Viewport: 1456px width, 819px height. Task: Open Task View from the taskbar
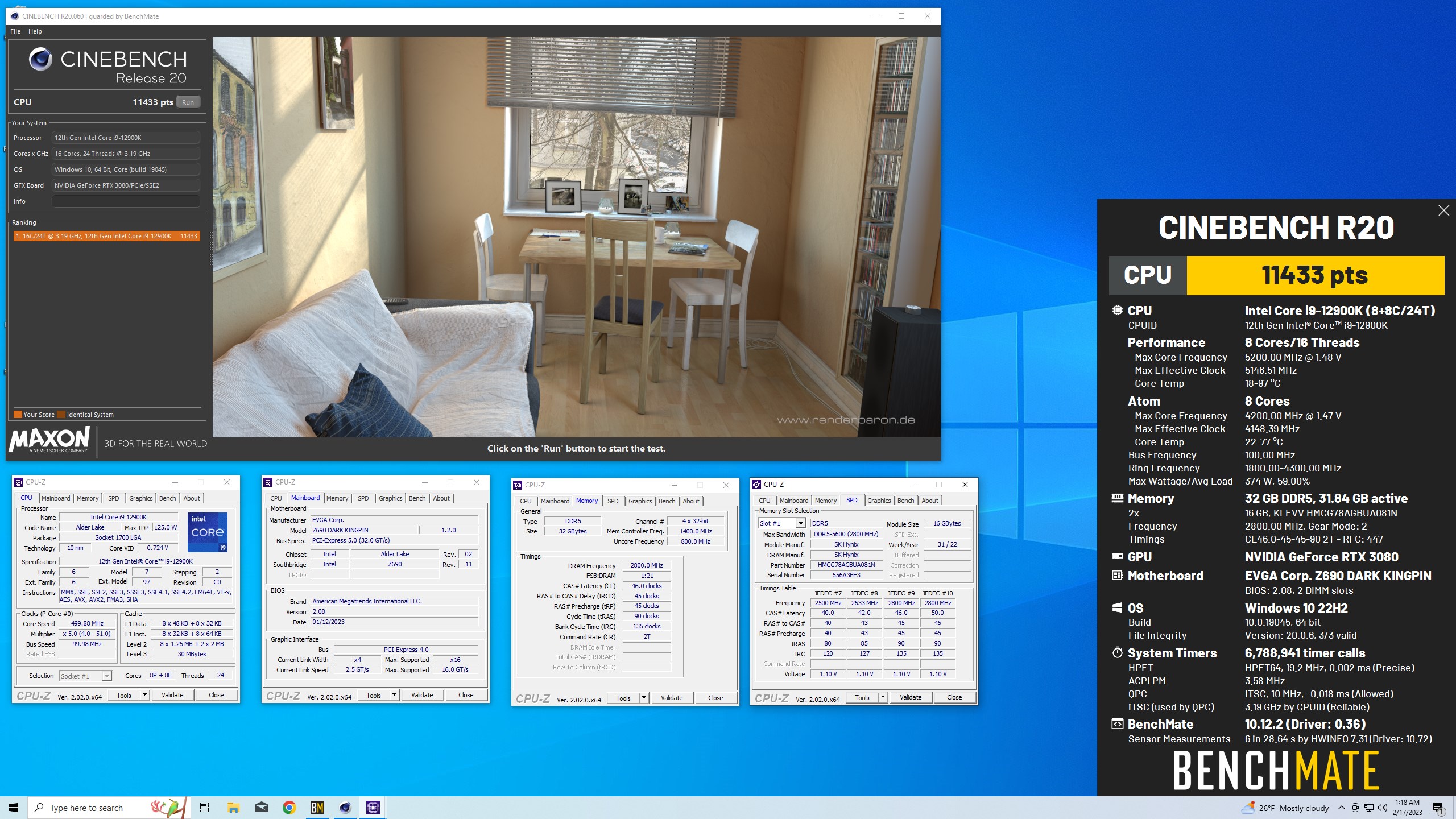(x=205, y=808)
